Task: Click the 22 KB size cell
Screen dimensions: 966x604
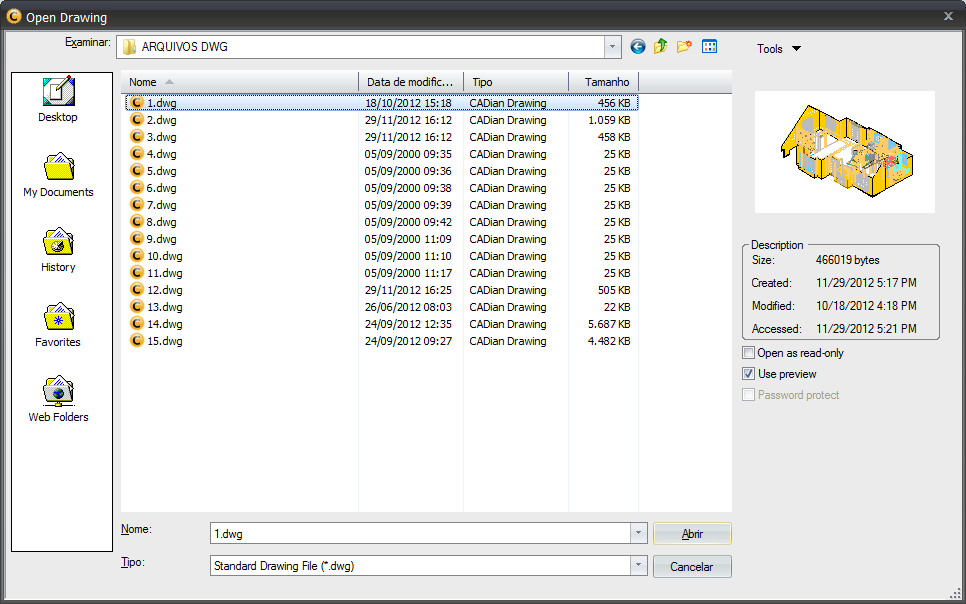Action: tap(617, 307)
